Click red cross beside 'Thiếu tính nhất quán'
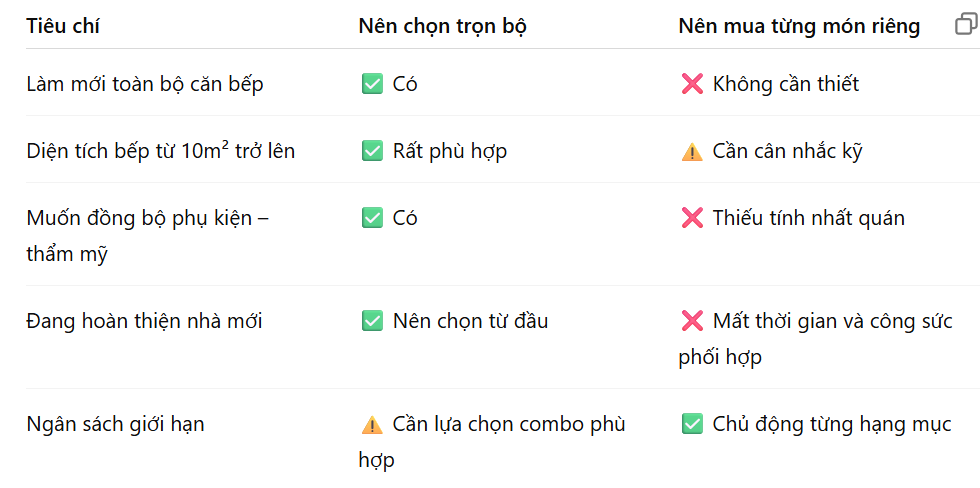 coord(692,218)
